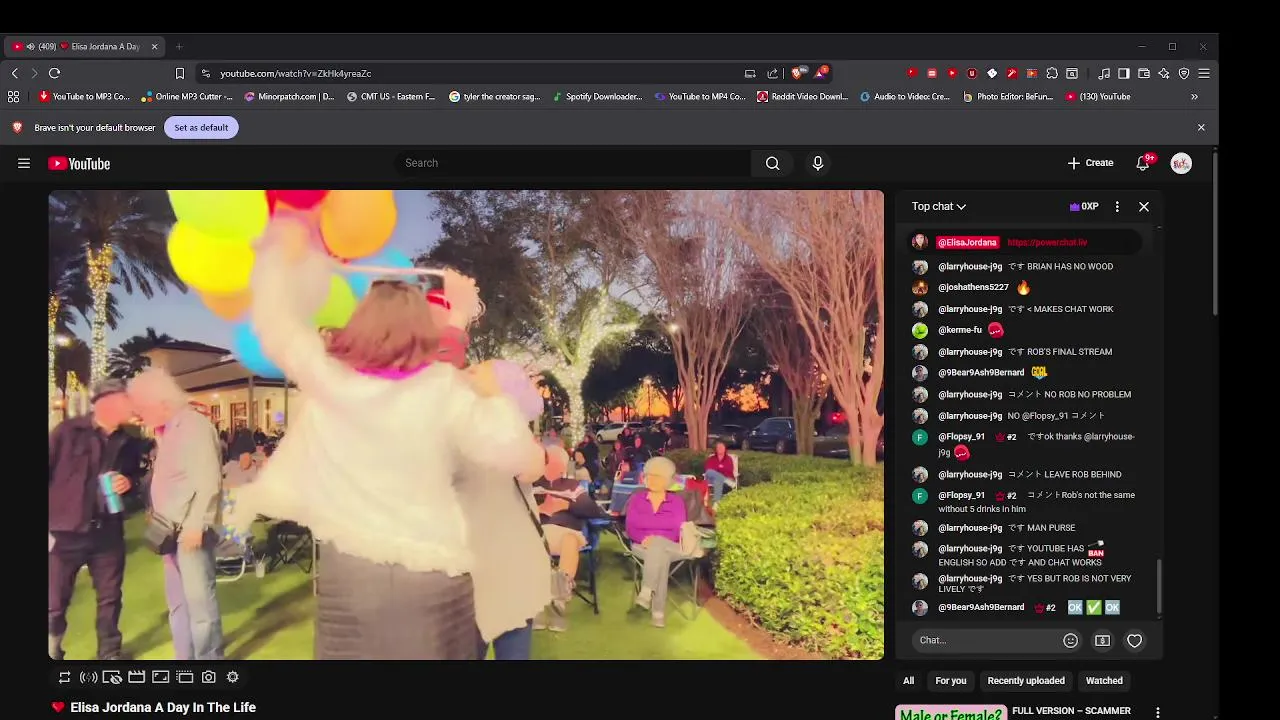Open the notifications bell
The height and width of the screenshot is (720, 1280).
[1143, 163]
